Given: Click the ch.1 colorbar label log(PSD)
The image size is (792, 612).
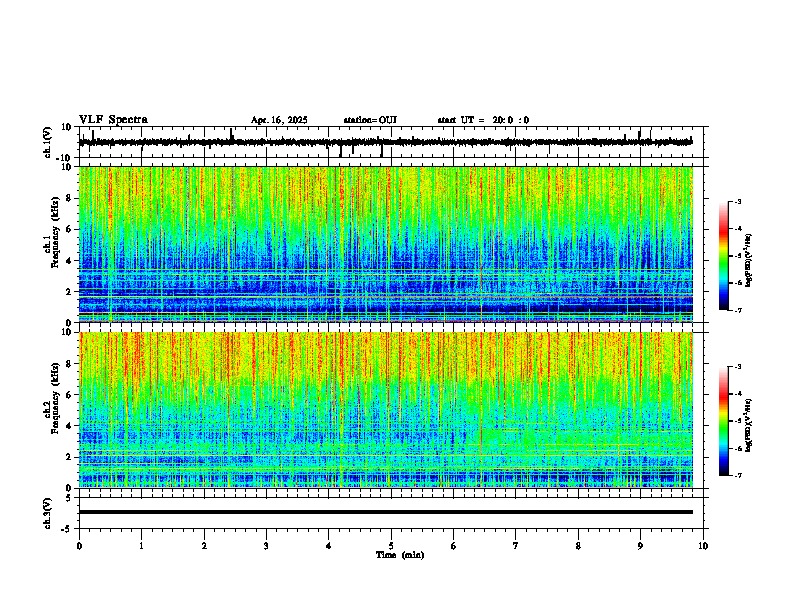Looking at the screenshot, I should click(749, 261).
